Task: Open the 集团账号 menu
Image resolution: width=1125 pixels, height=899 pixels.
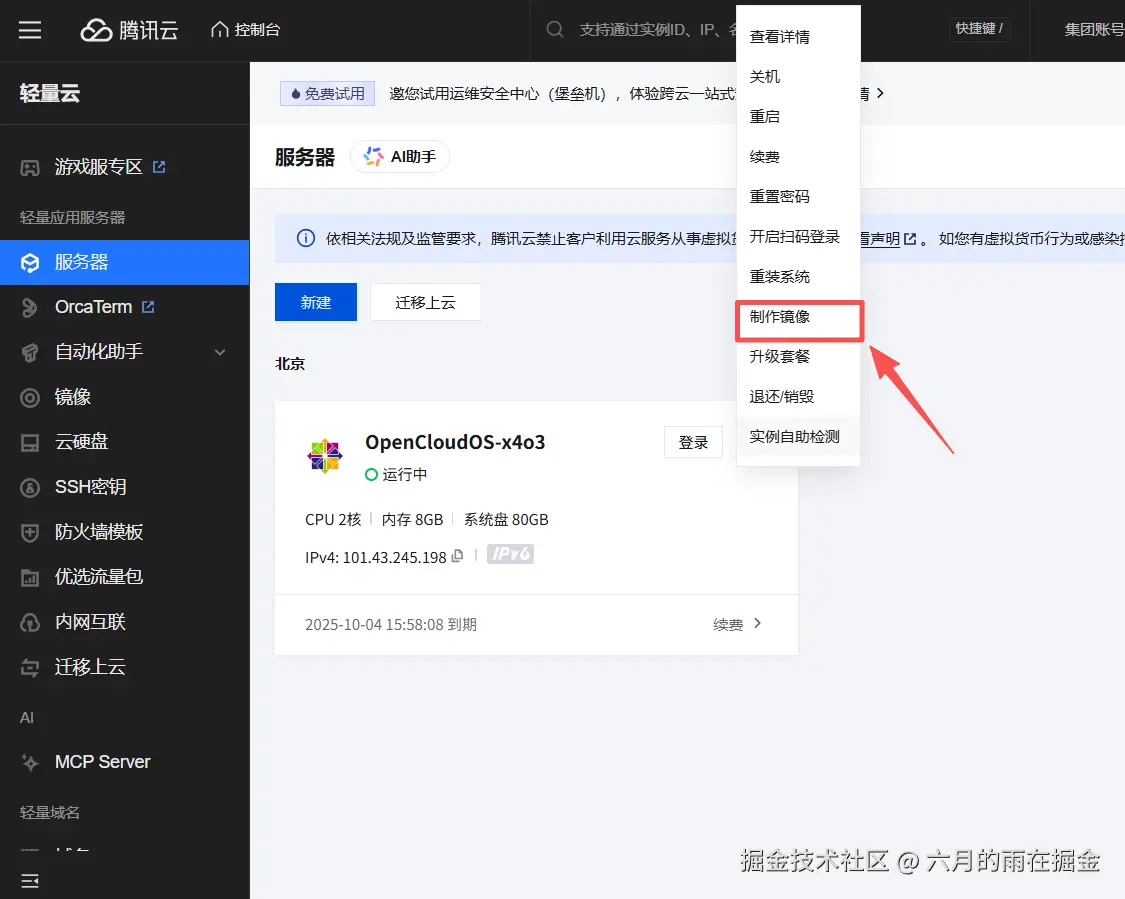Action: [1094, 29]
